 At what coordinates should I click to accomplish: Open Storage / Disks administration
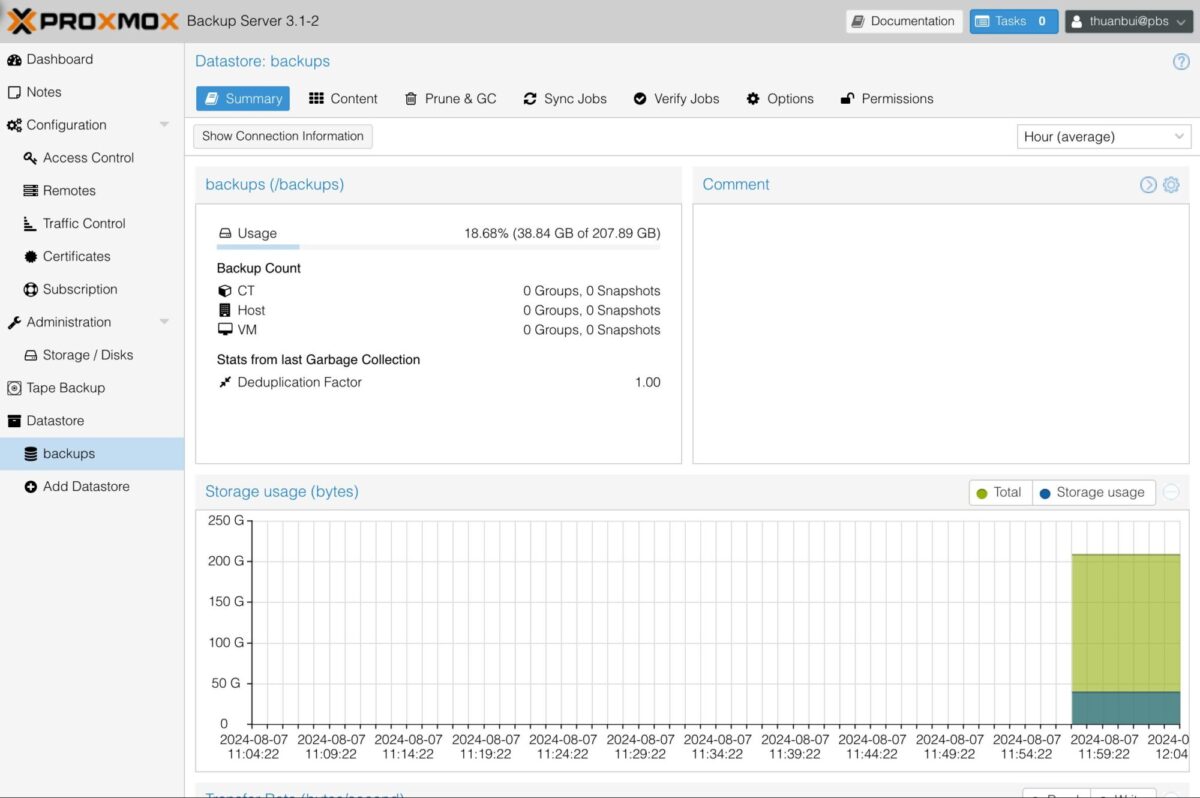(82, 354)
